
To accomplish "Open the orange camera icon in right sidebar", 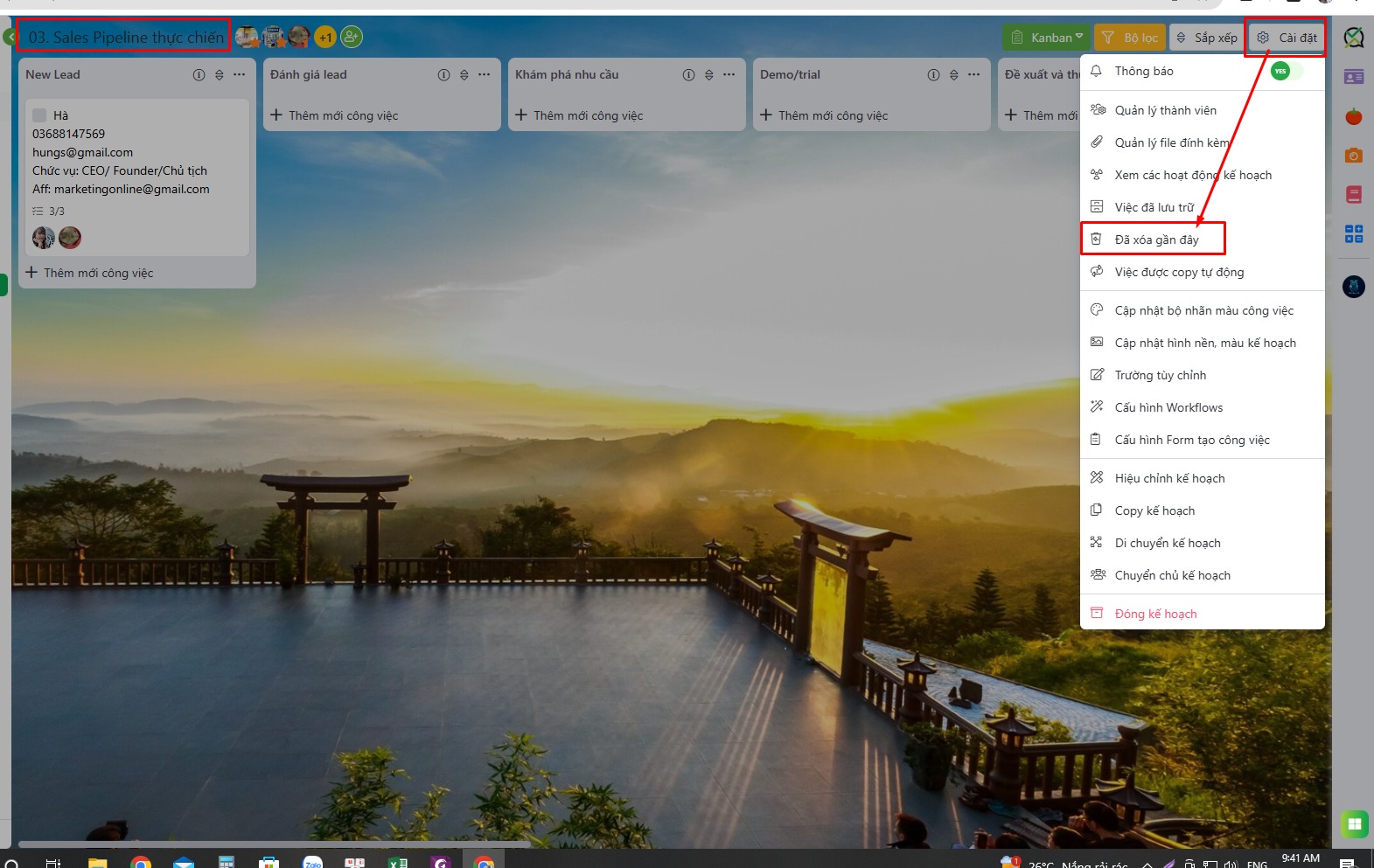I will pyautogui.click(x=1354, y=155).
